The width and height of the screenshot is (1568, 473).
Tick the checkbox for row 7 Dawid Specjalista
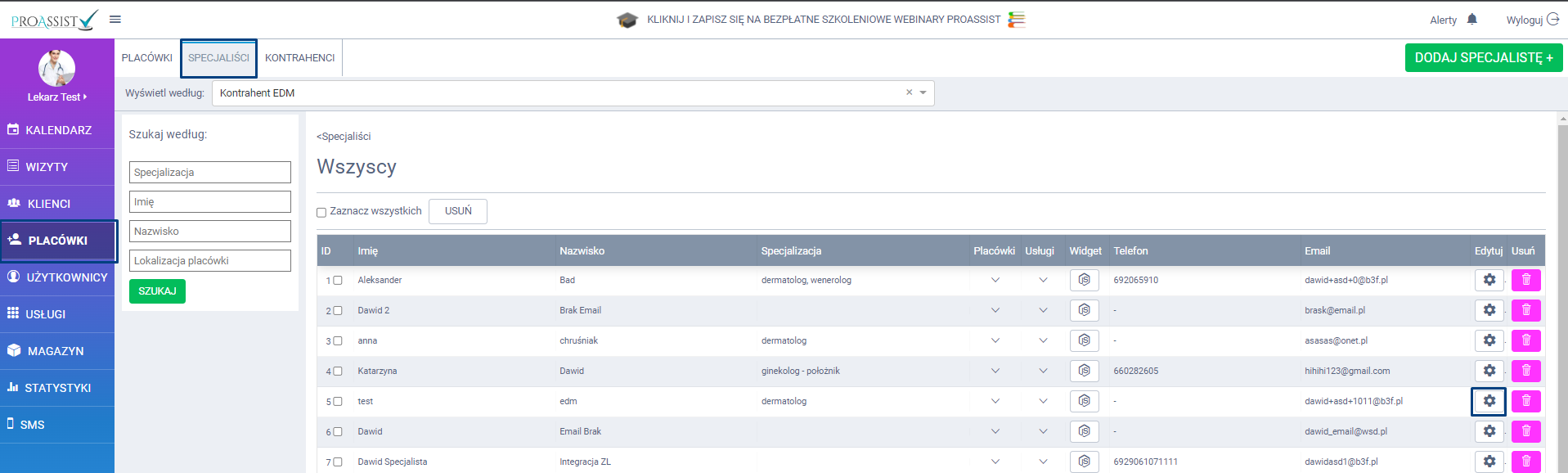[337, 462]
